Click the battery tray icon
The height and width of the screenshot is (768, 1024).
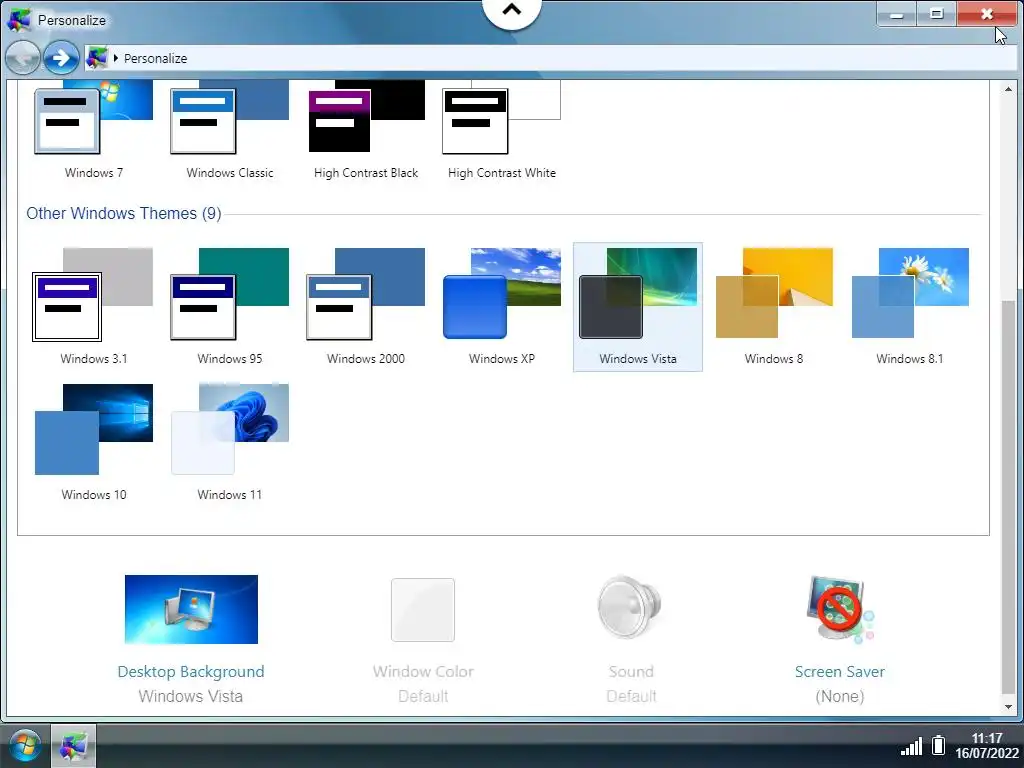tap(938, 745)
